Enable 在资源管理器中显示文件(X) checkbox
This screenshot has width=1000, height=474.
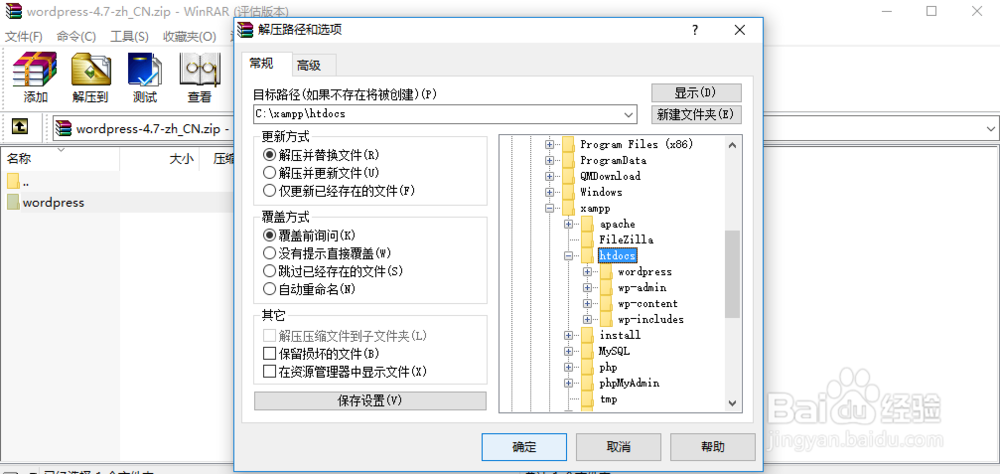pos(269,371)
